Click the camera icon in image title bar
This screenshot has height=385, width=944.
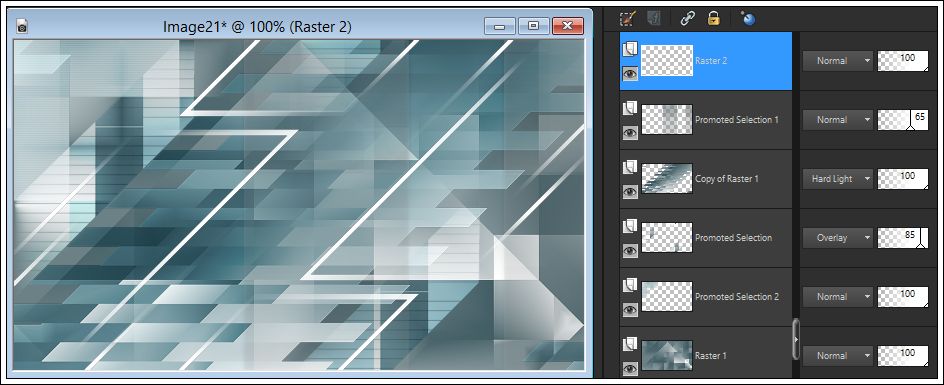tap(22, 26)
